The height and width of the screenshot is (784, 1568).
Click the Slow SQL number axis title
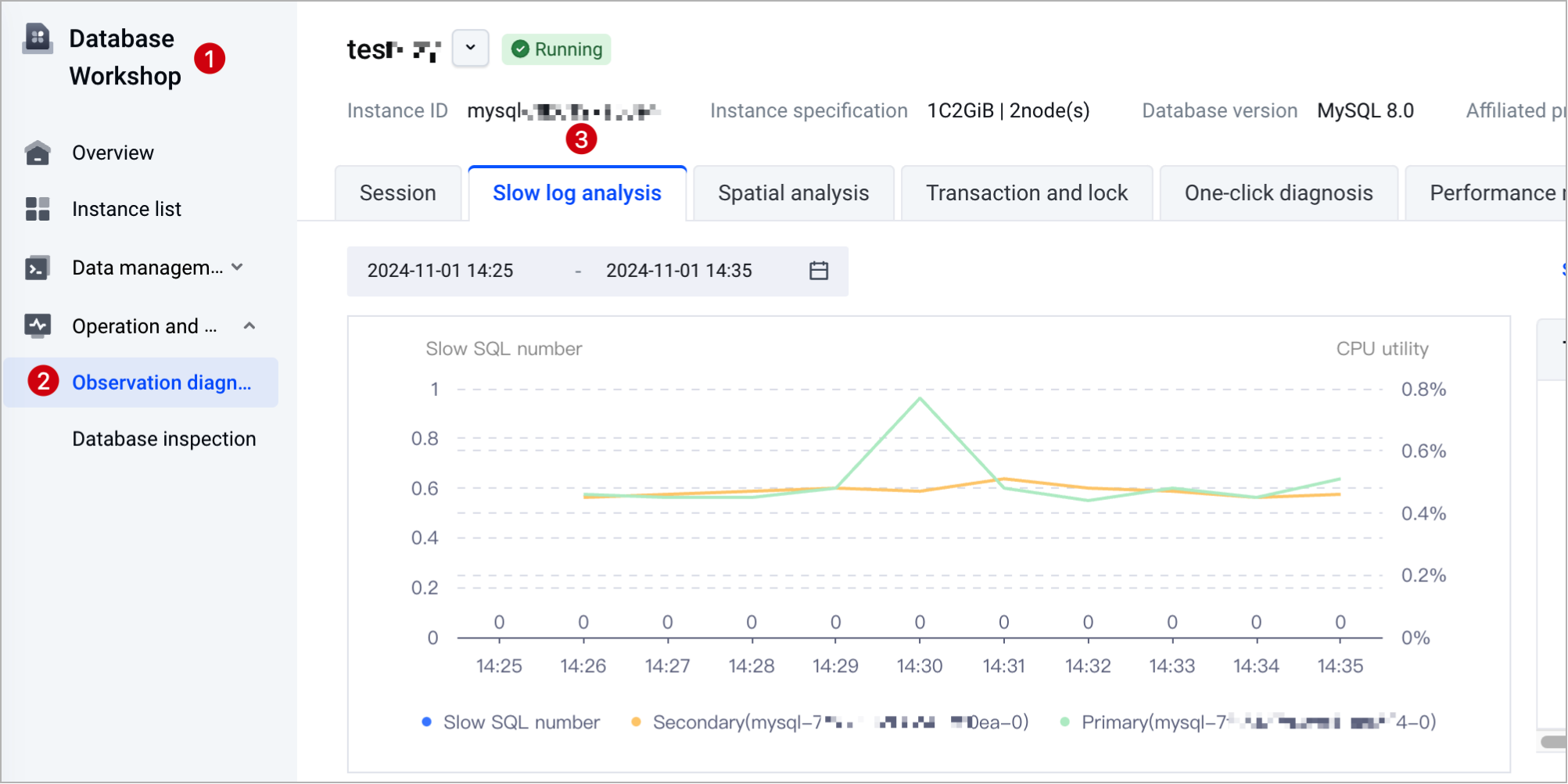[x=504, y=349]
